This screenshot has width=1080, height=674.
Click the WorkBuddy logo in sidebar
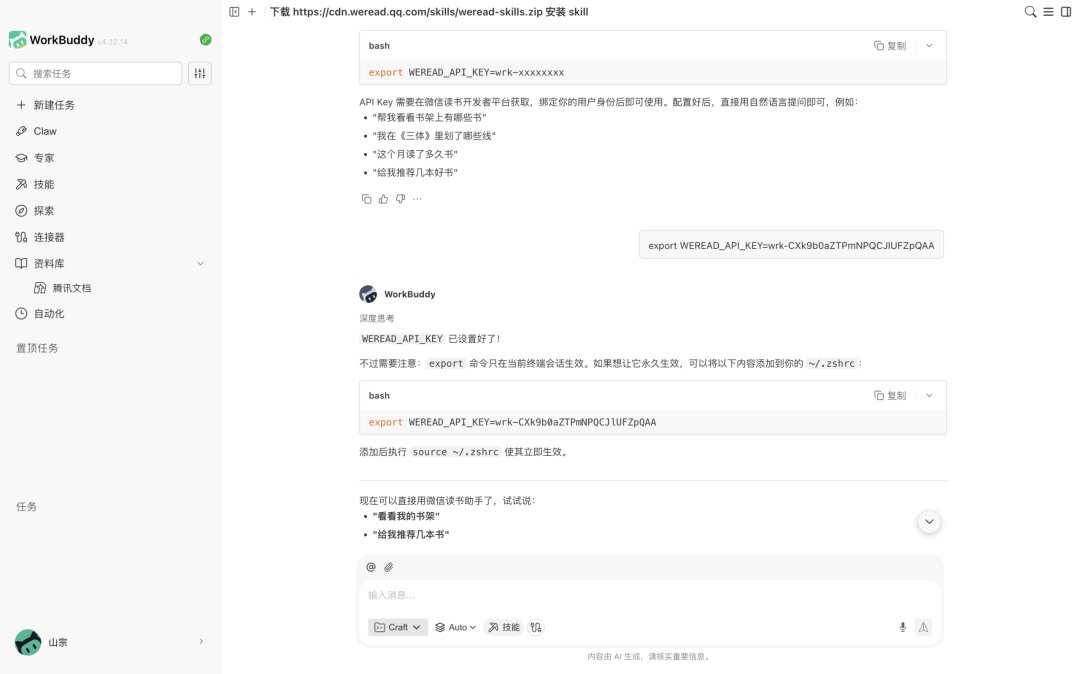[x=18, y=40]
